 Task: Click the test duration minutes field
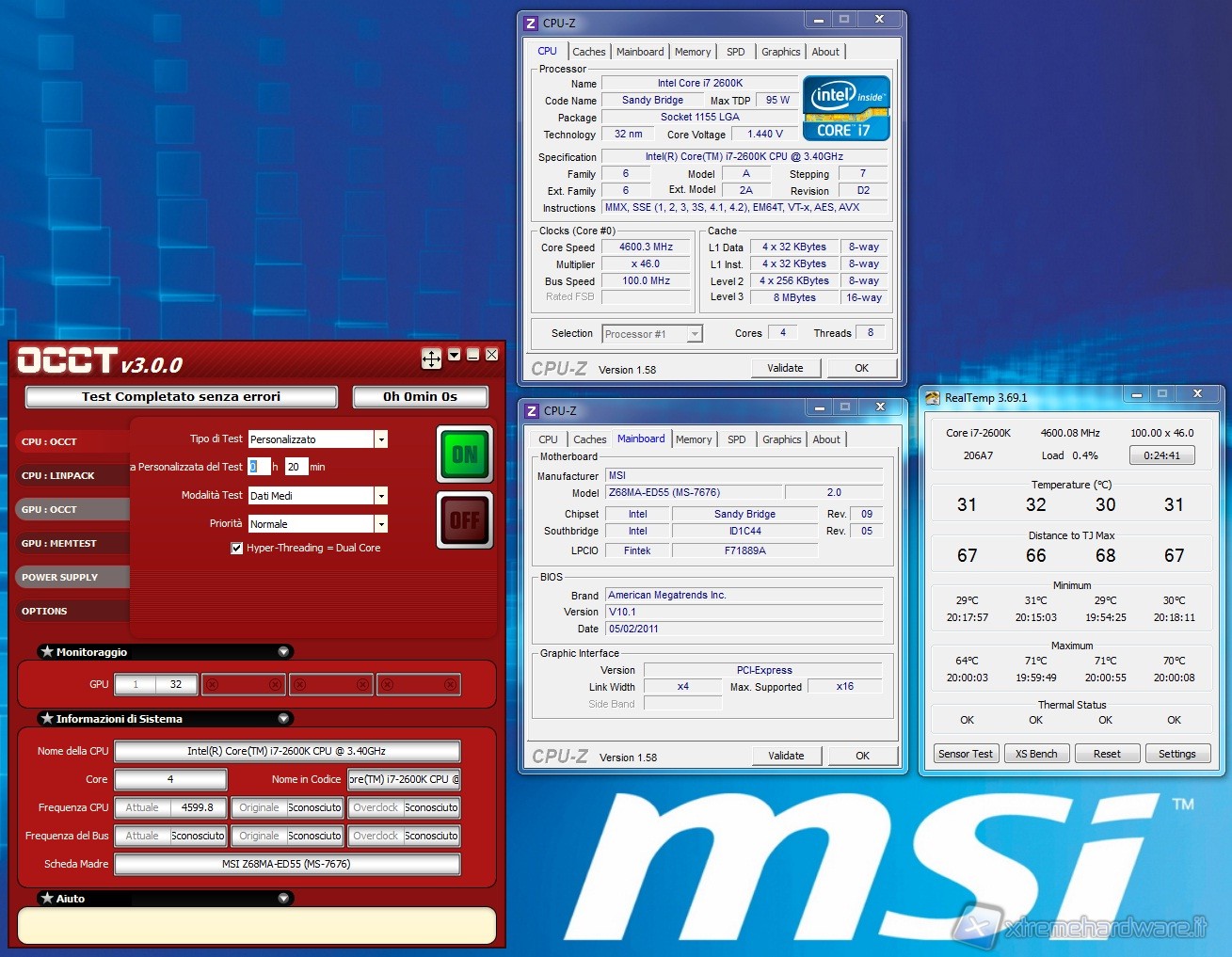tap(296, 467)
